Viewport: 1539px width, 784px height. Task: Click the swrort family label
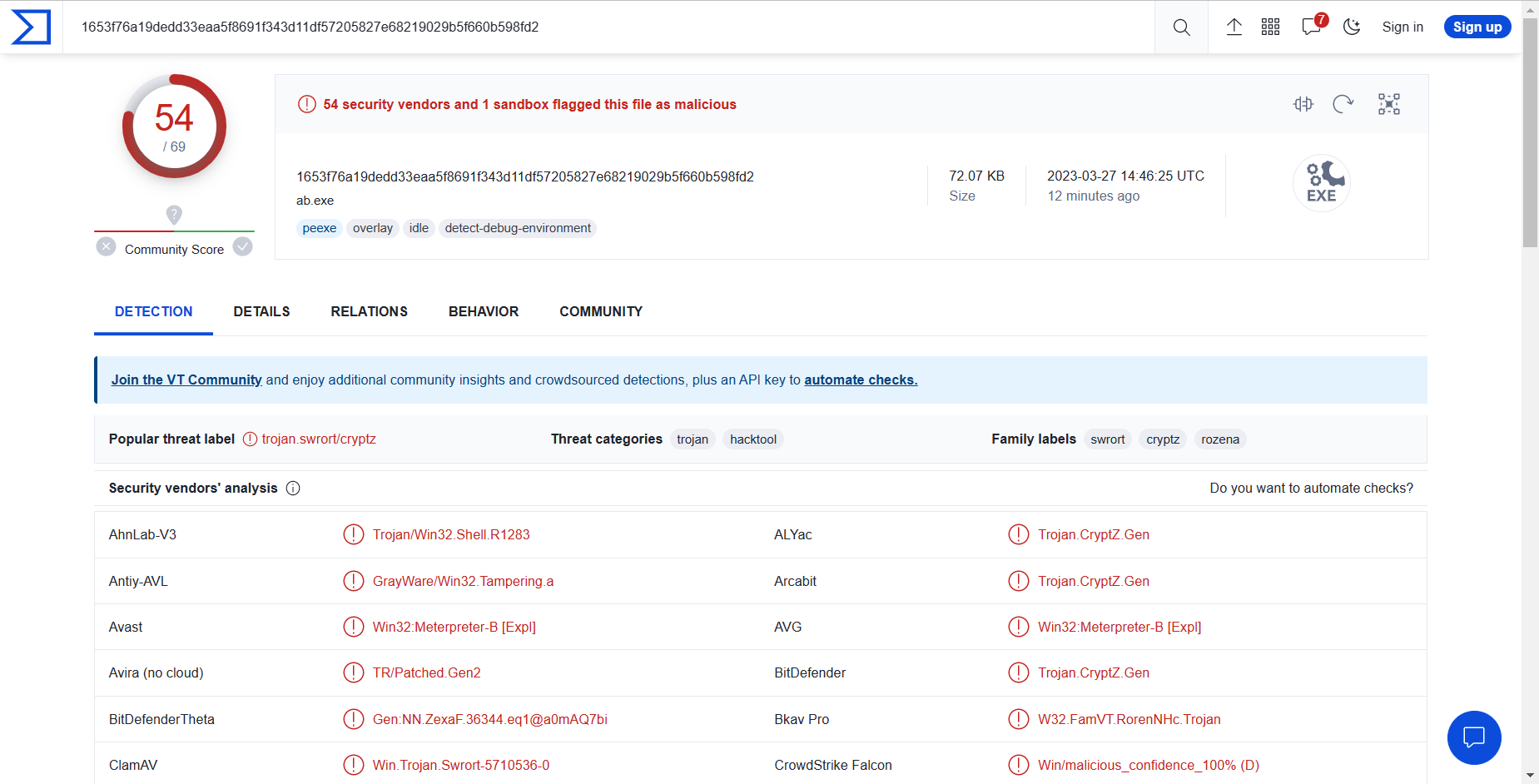[1108, 439]
